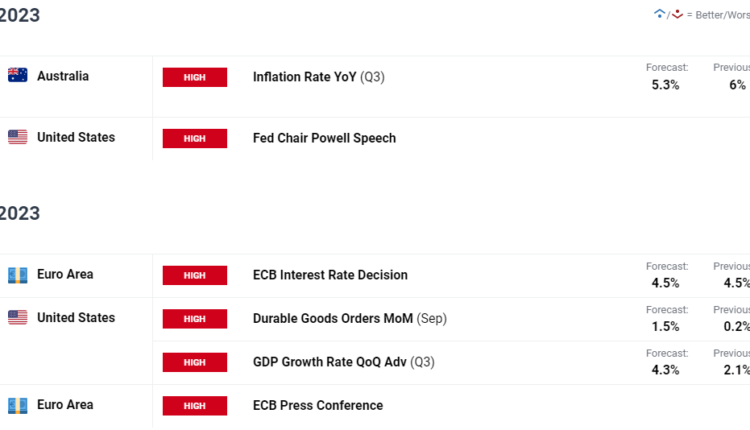Open the Inflation Rate YoY (Q3) event
Viewport: 750px width, 430px height.
319,77
